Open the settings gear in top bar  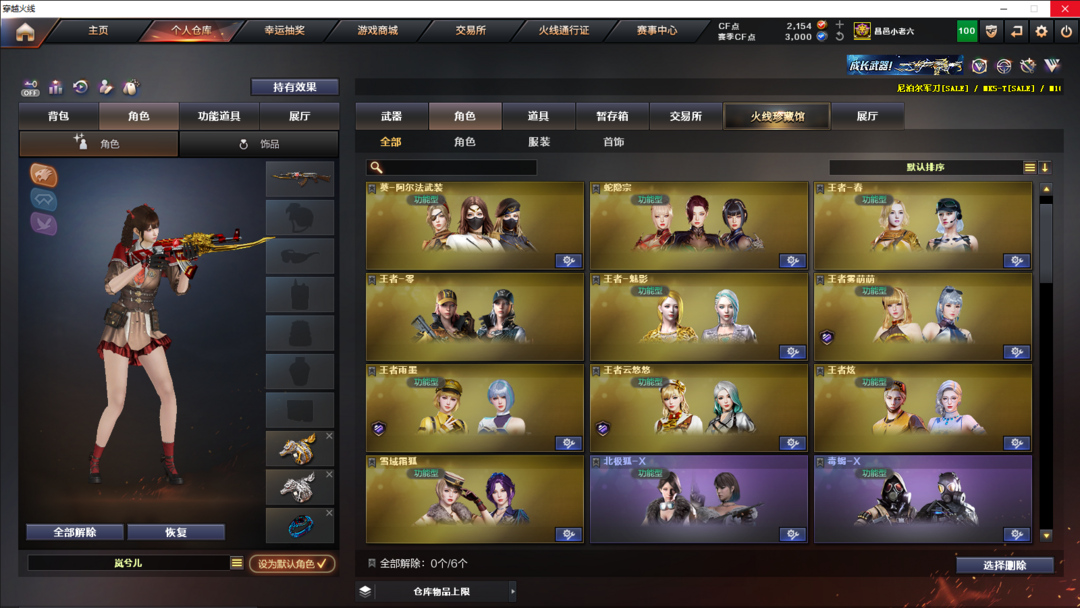click(x=1041, y=31)
